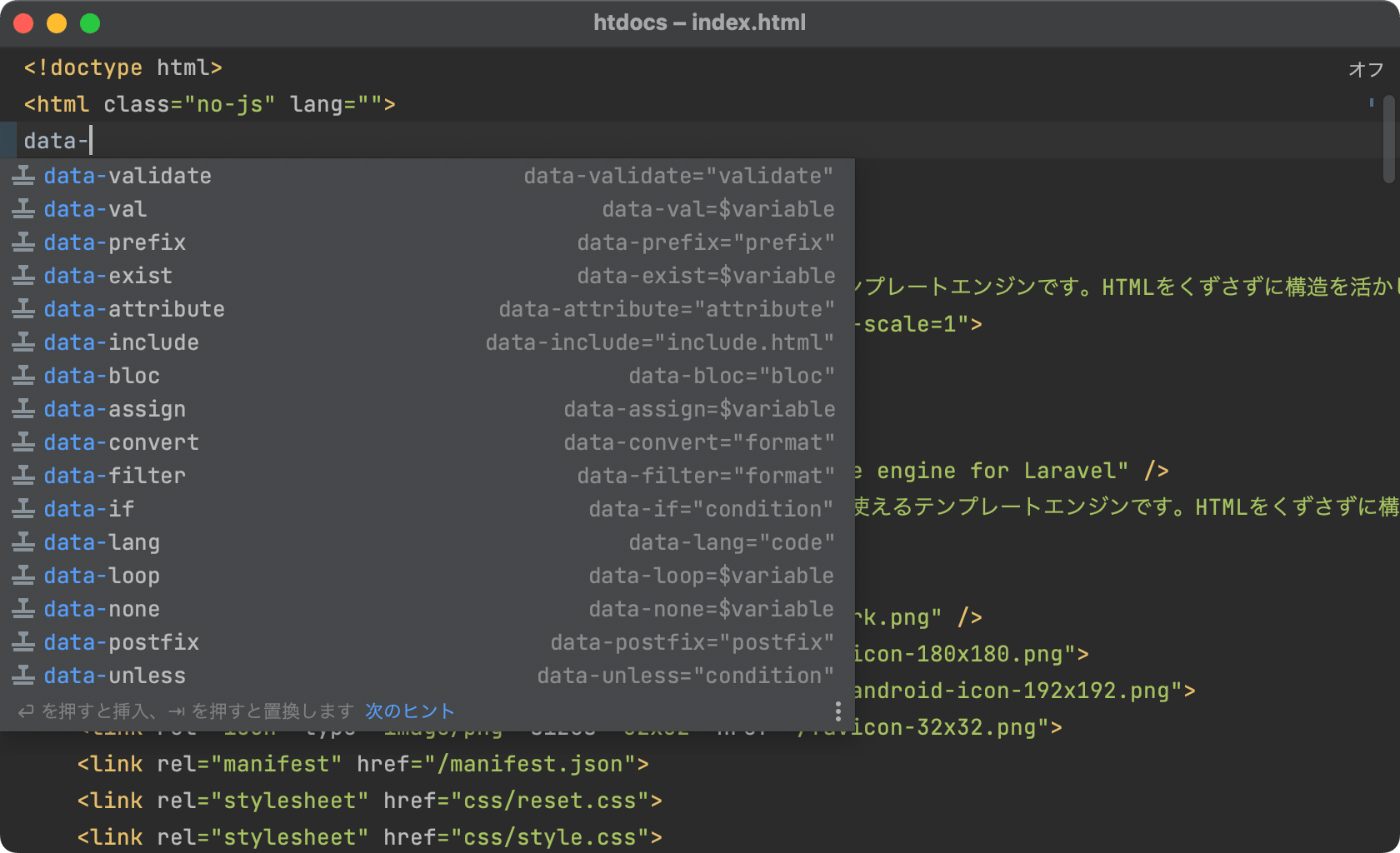Click the template icon beside data-lang
This screenshot has width=1400, height=853.
pyautogui.click(x=24, y=542)
